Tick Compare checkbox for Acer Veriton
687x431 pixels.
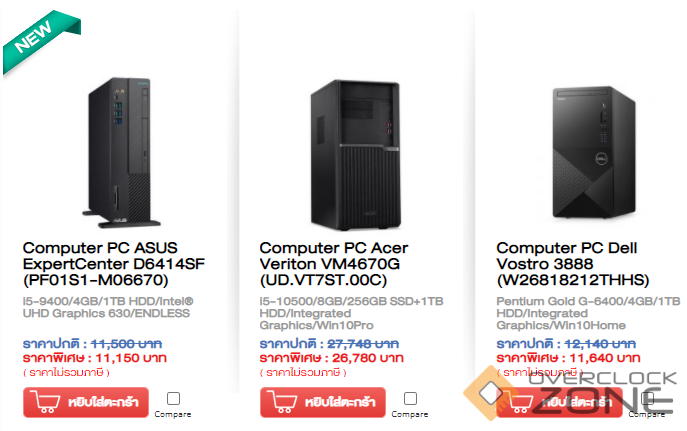tap(410, 398)
